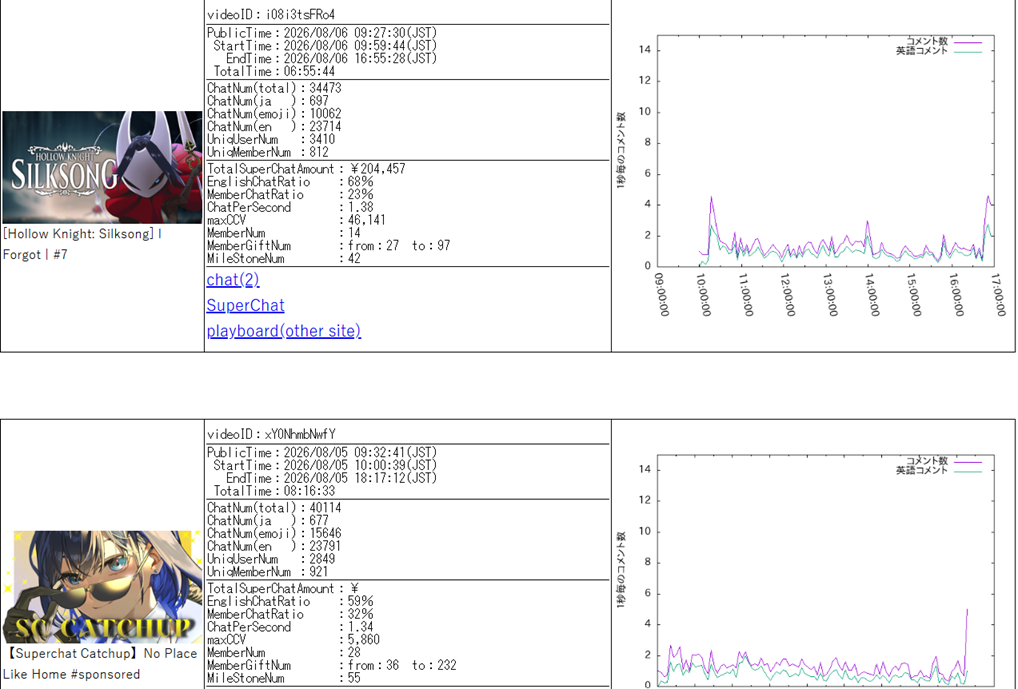Click the Superchat Catchup stream comment graph
The height and width of the screenshot is (689, 1018).
tap(813, 570)
